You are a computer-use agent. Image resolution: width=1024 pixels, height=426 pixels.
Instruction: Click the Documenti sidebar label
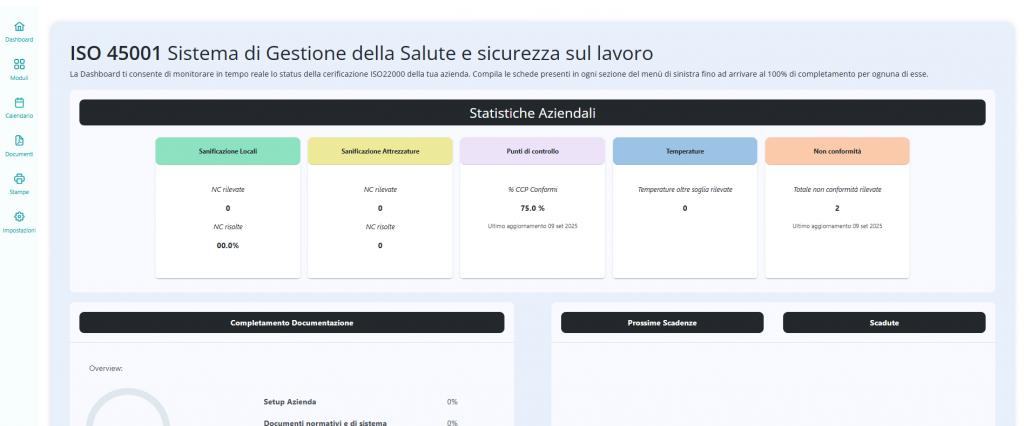tap(19, 154)
